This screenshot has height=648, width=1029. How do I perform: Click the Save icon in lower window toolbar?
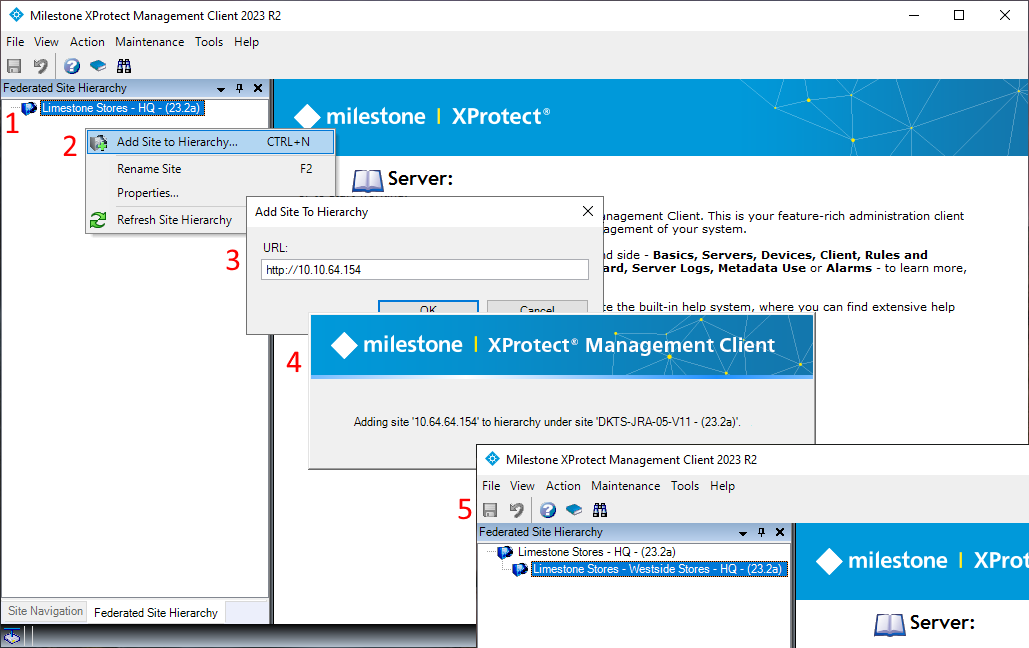click(490, 510)
